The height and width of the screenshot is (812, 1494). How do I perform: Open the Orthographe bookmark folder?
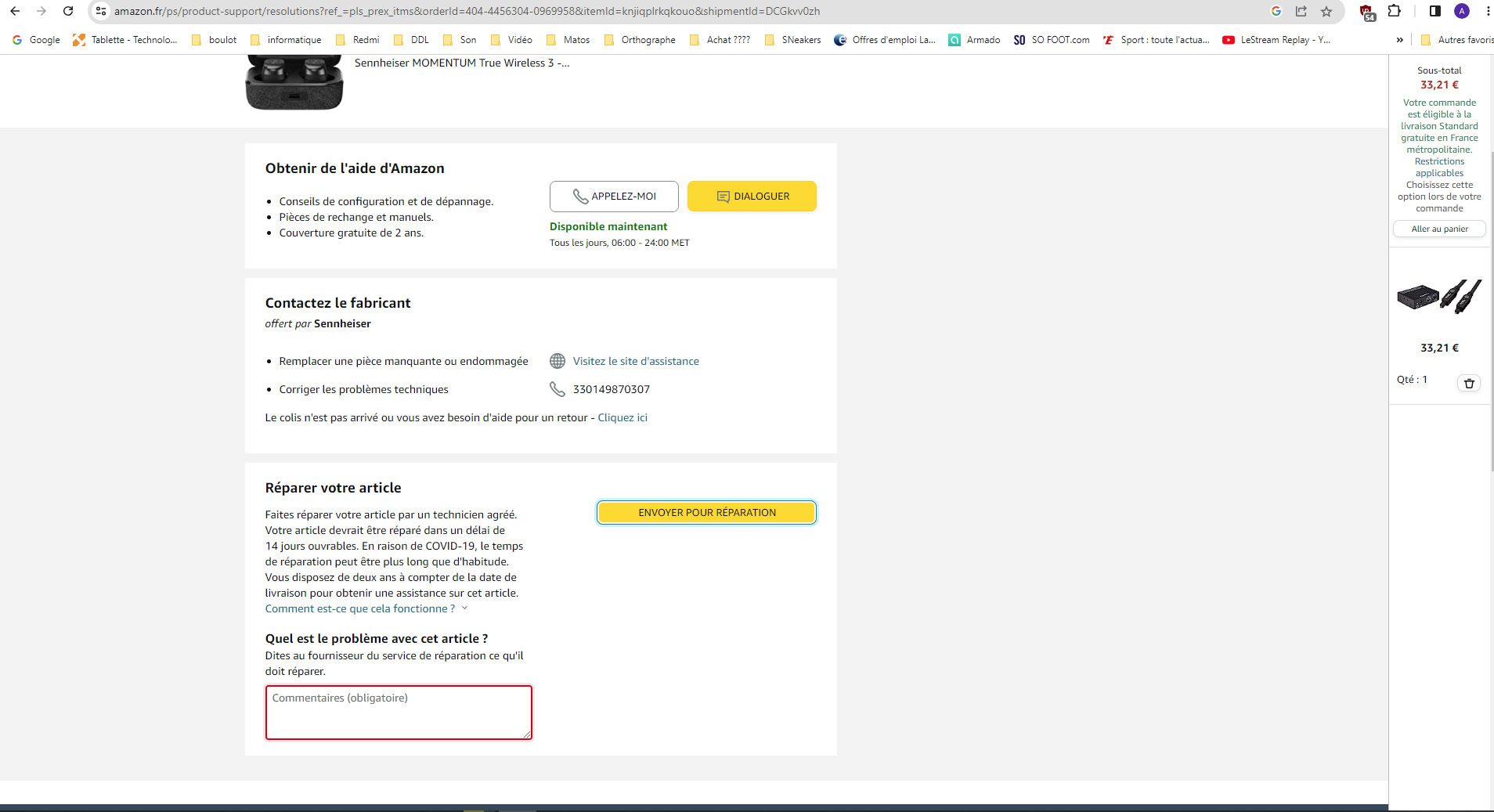point(641,40)
